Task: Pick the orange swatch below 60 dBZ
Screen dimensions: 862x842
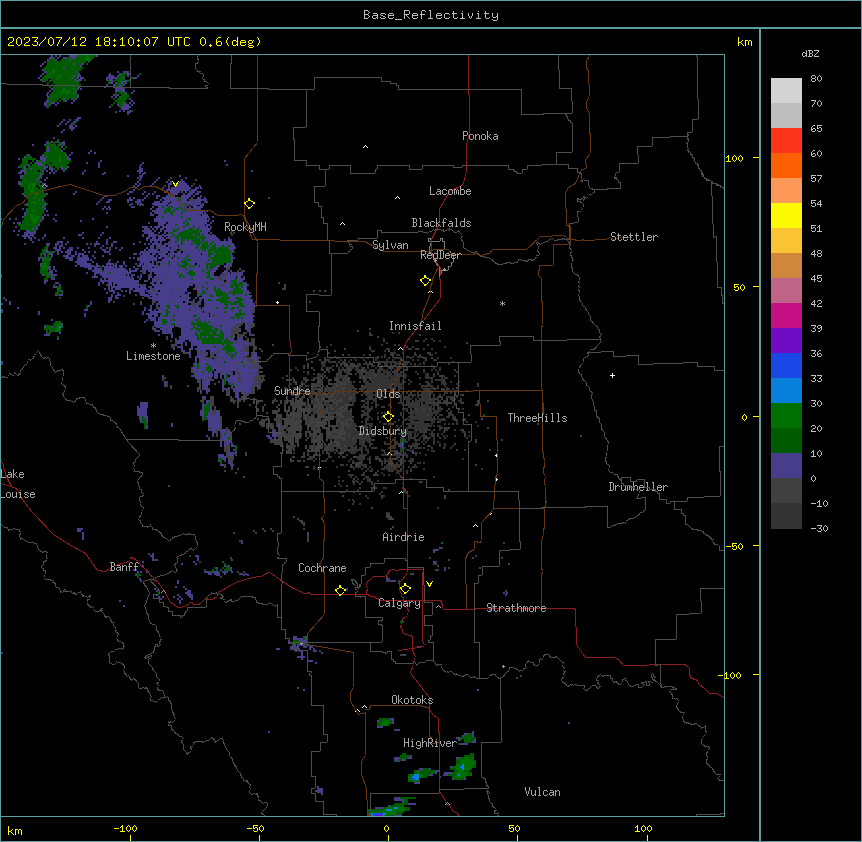Action: pyautogui.click(x=786, y=165)
